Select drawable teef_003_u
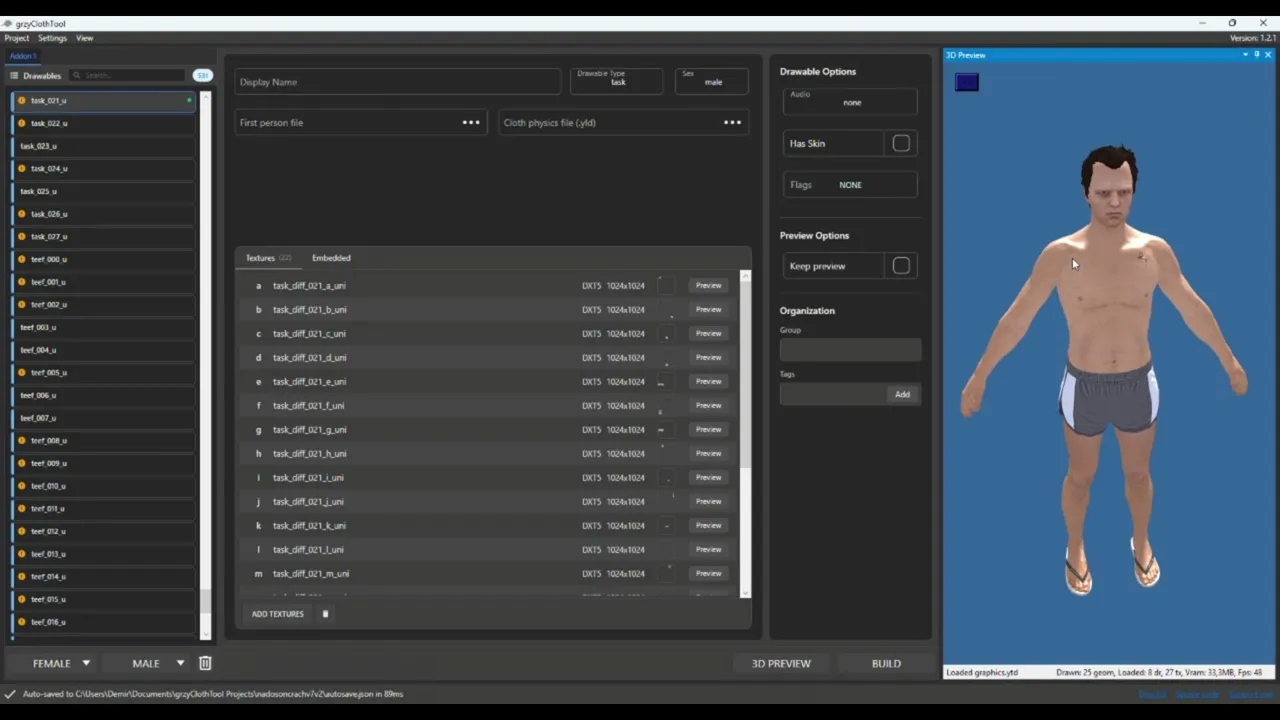1280x720 pixels. (104, 327)
